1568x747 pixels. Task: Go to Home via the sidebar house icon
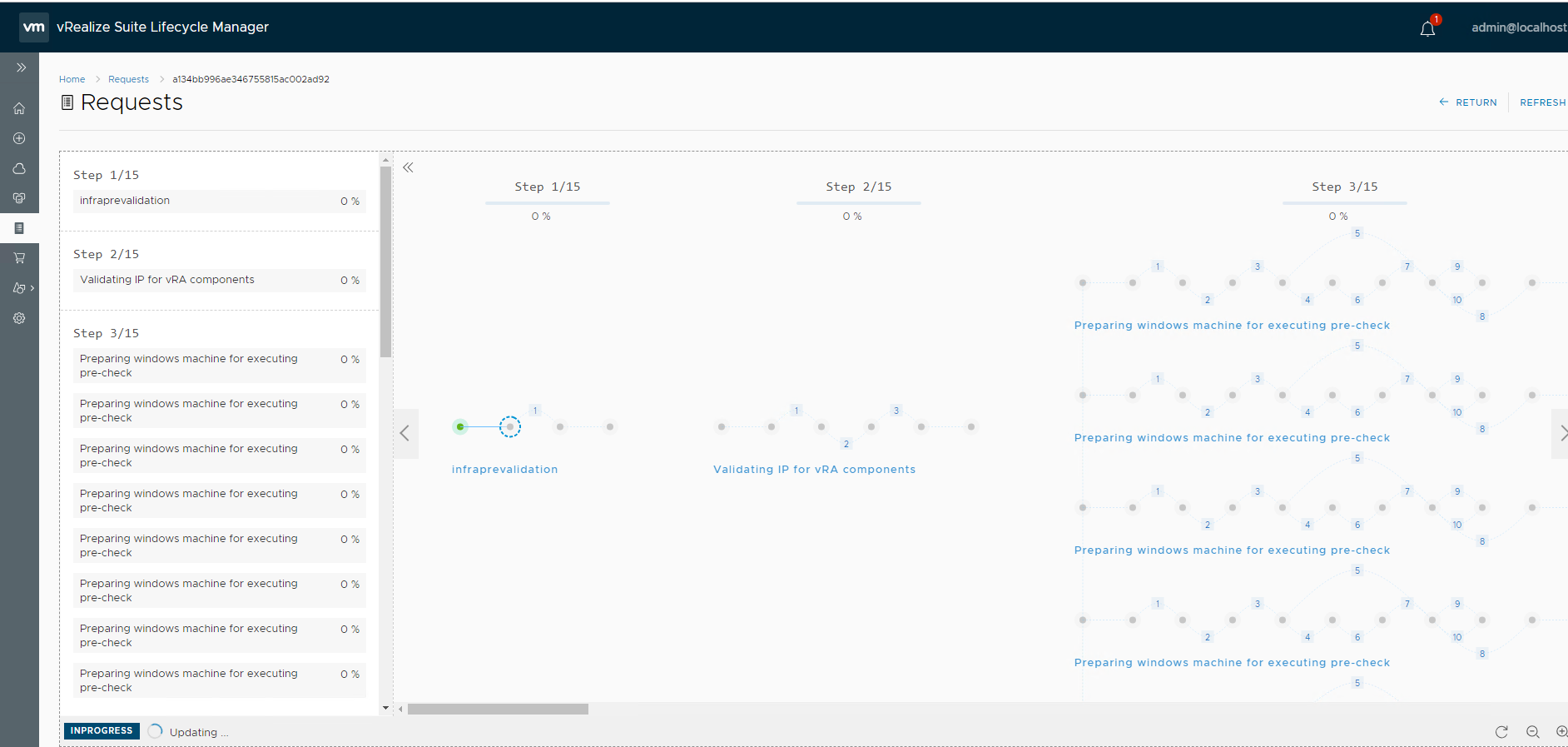click(x=19, y=108)
